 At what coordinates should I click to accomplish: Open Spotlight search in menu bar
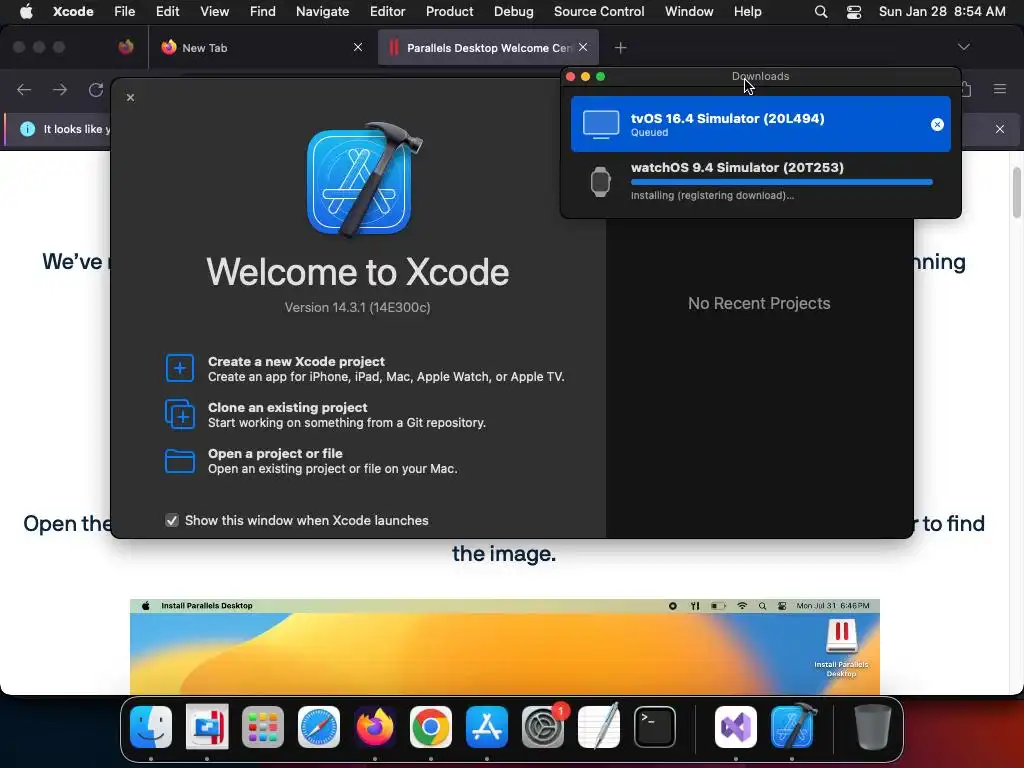click(821, 12)
